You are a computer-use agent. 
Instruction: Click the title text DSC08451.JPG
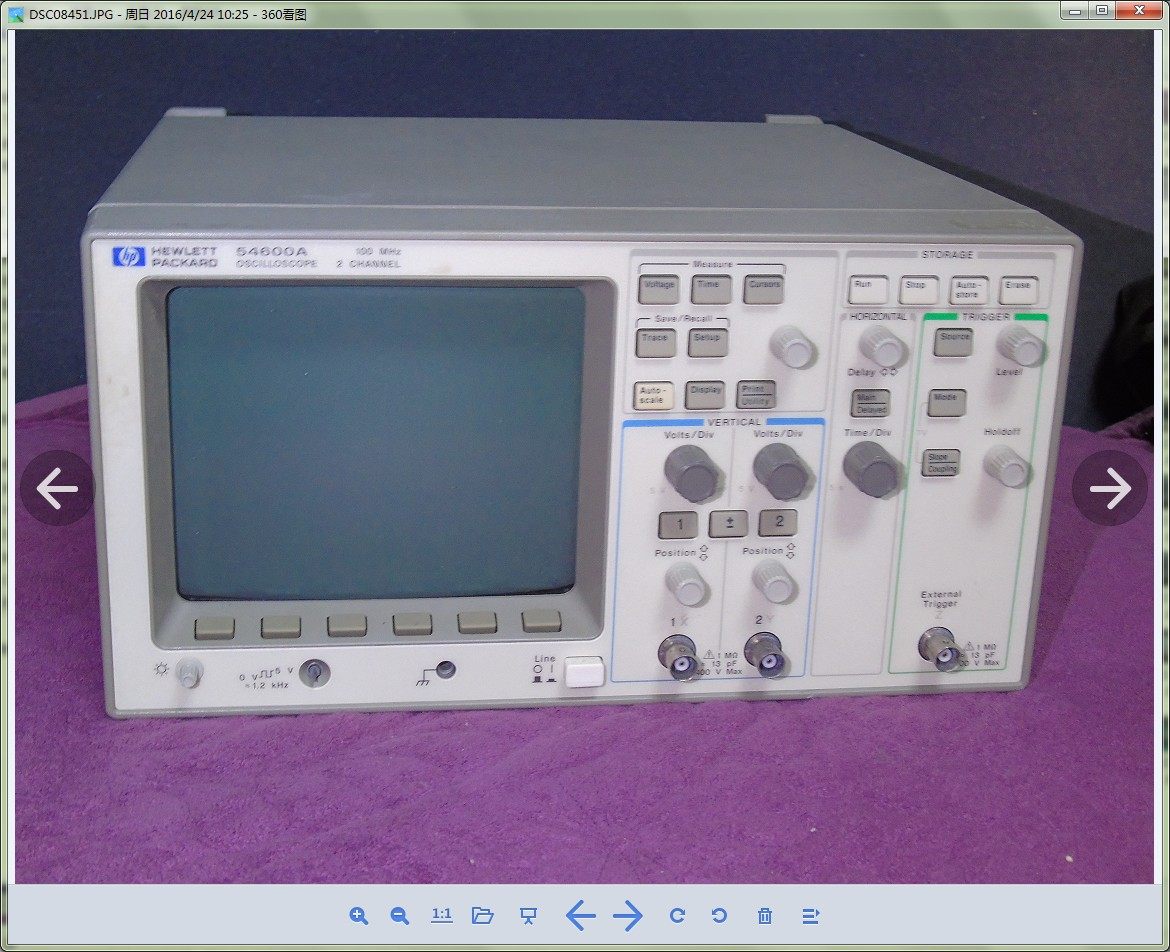tap(71, 14)
